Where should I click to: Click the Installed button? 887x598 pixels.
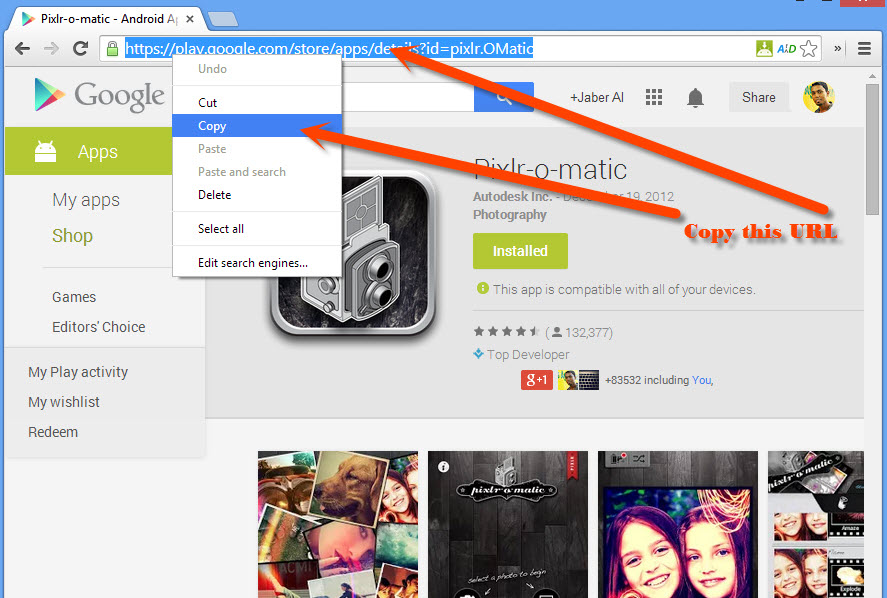tap(520, 251)
